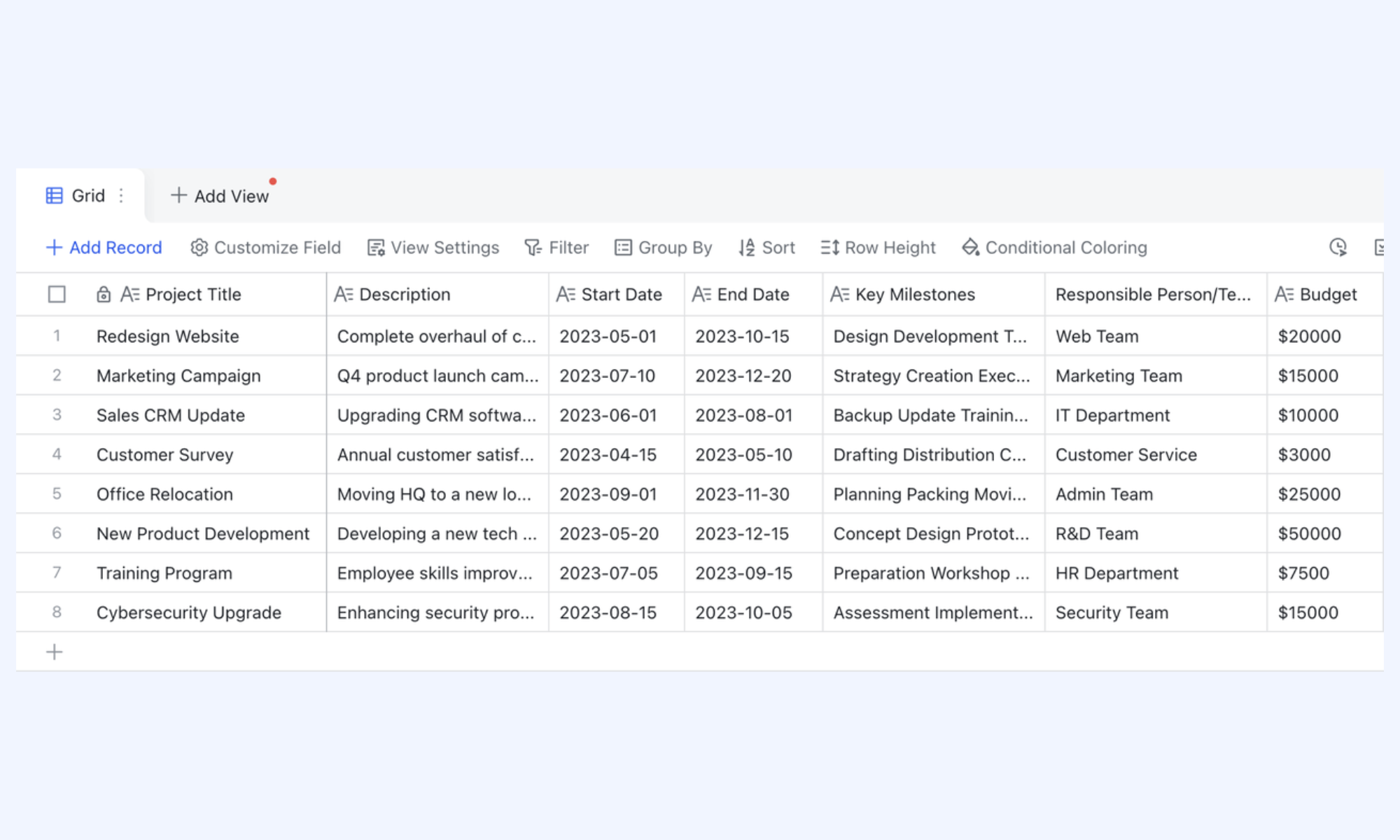Select the Marketing Campaign cell
This screenshot has height=840, width=1400.
(206, 376)
